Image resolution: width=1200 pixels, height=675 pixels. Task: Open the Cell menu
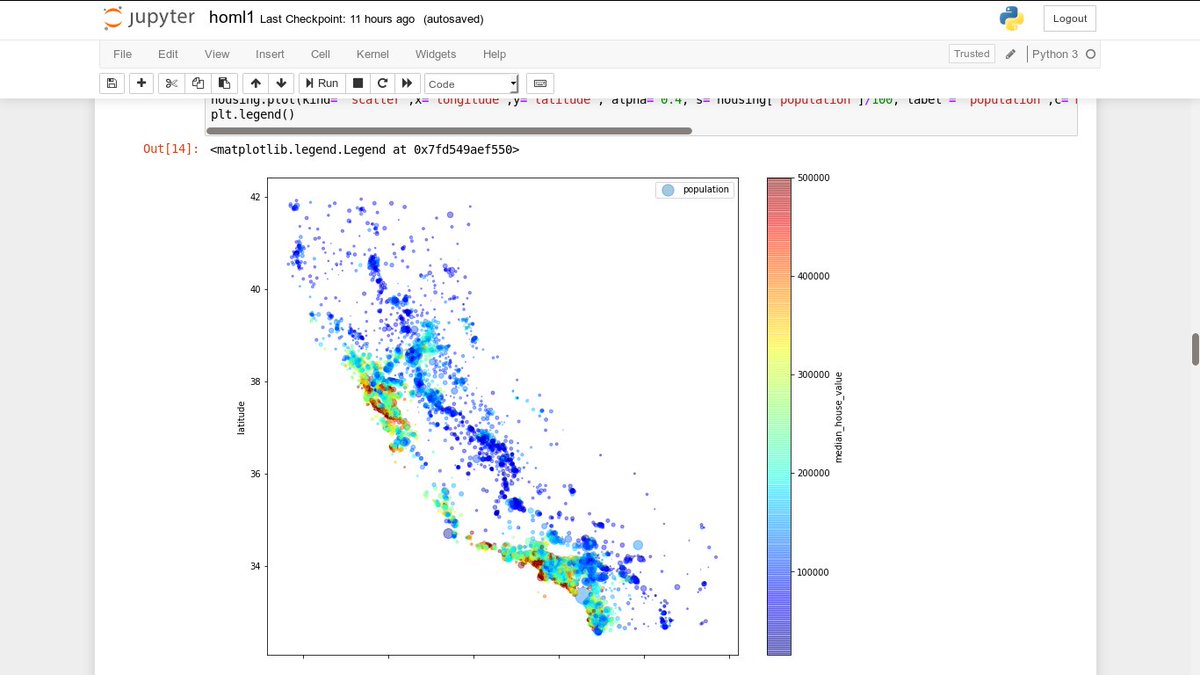pos(320,54)
